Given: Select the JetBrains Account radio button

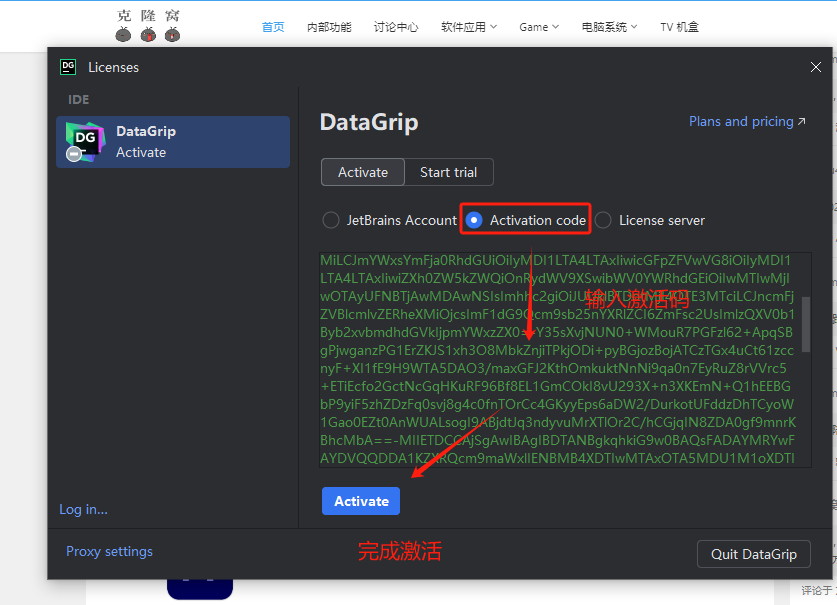Looking at the screenshot, I should click(331, 220).
